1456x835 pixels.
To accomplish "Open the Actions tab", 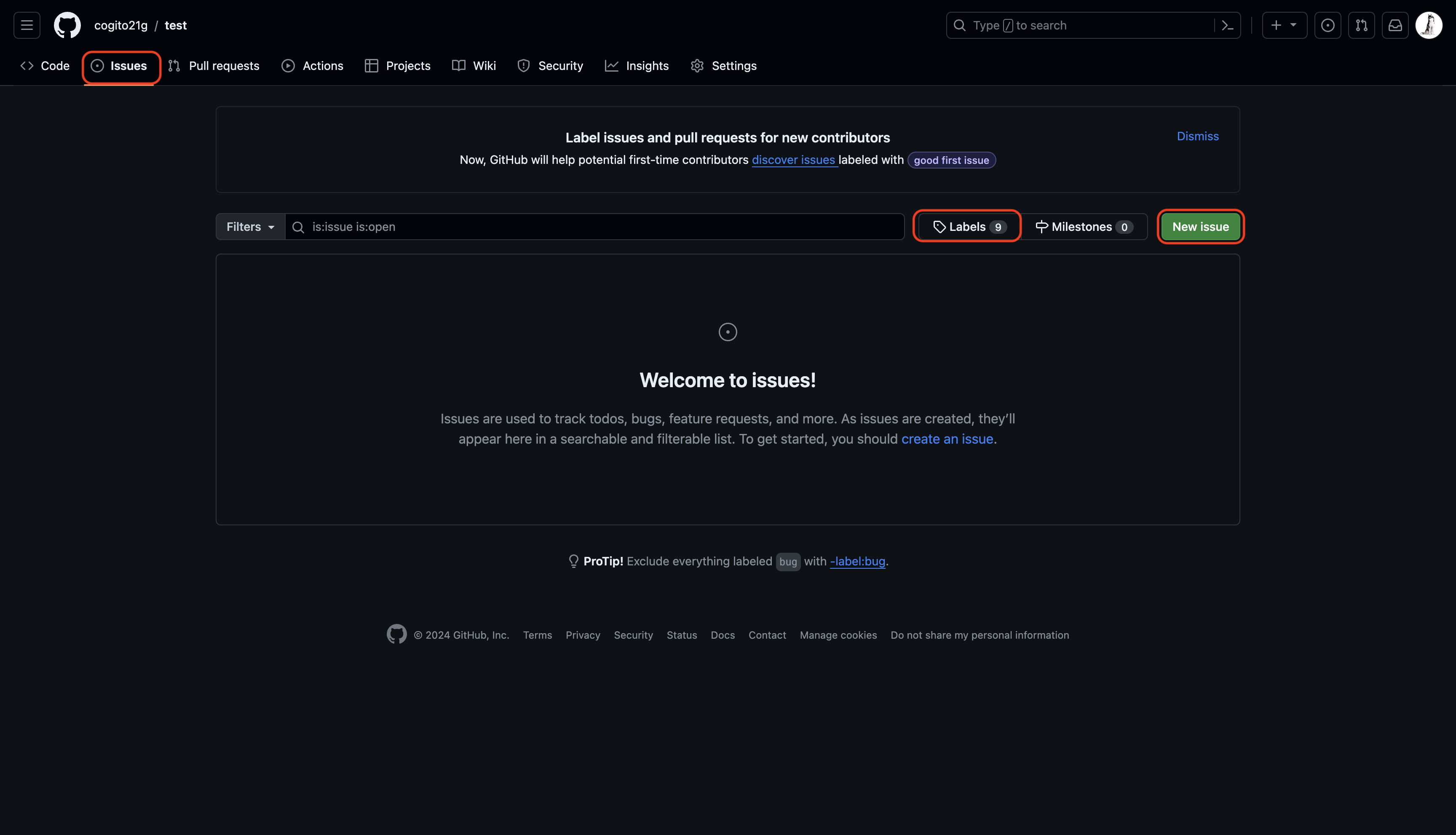I will tap(313, 66).
